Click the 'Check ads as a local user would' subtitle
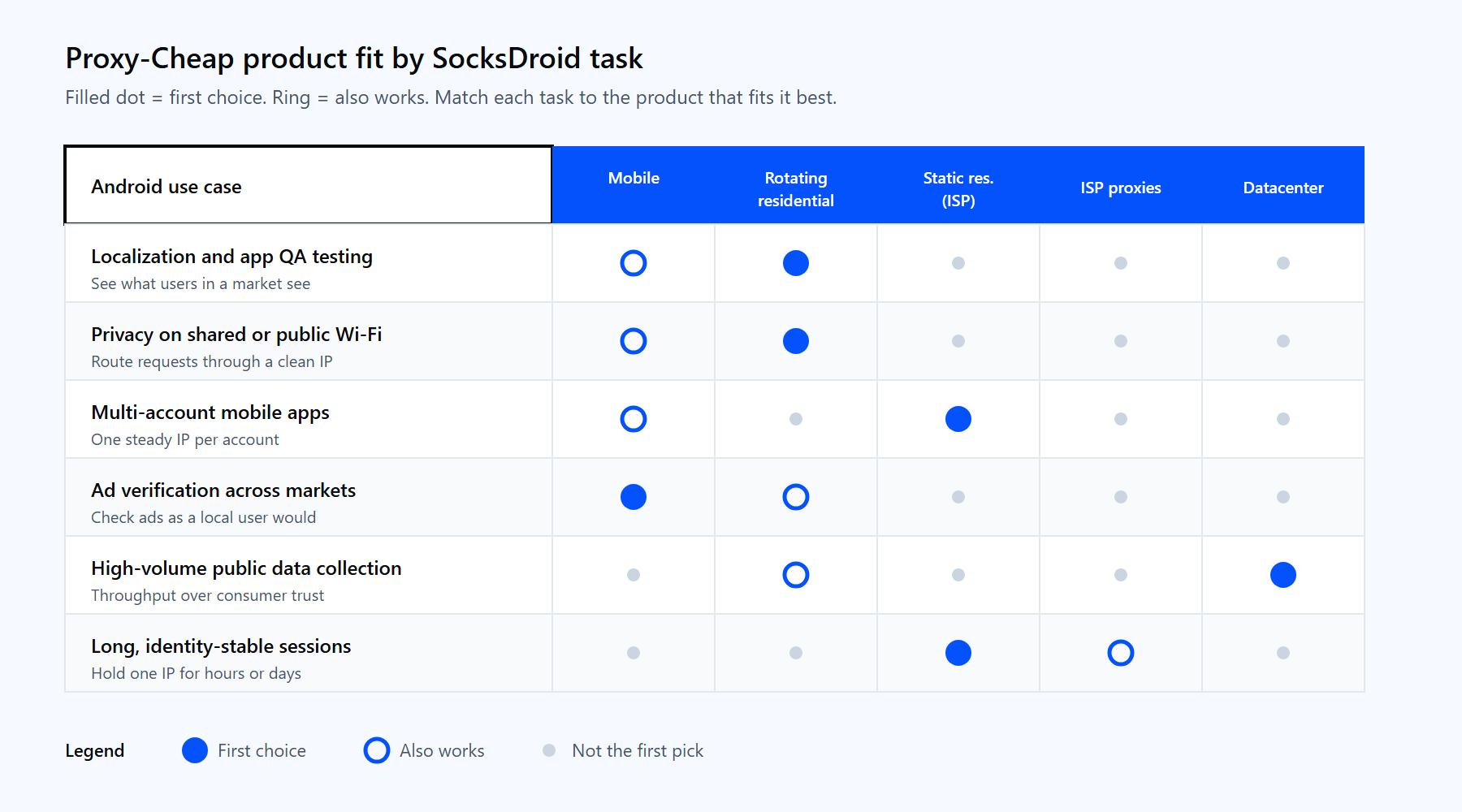This screenshot has height=812, width=1462. pyautogui.click(x=204, y=517)
